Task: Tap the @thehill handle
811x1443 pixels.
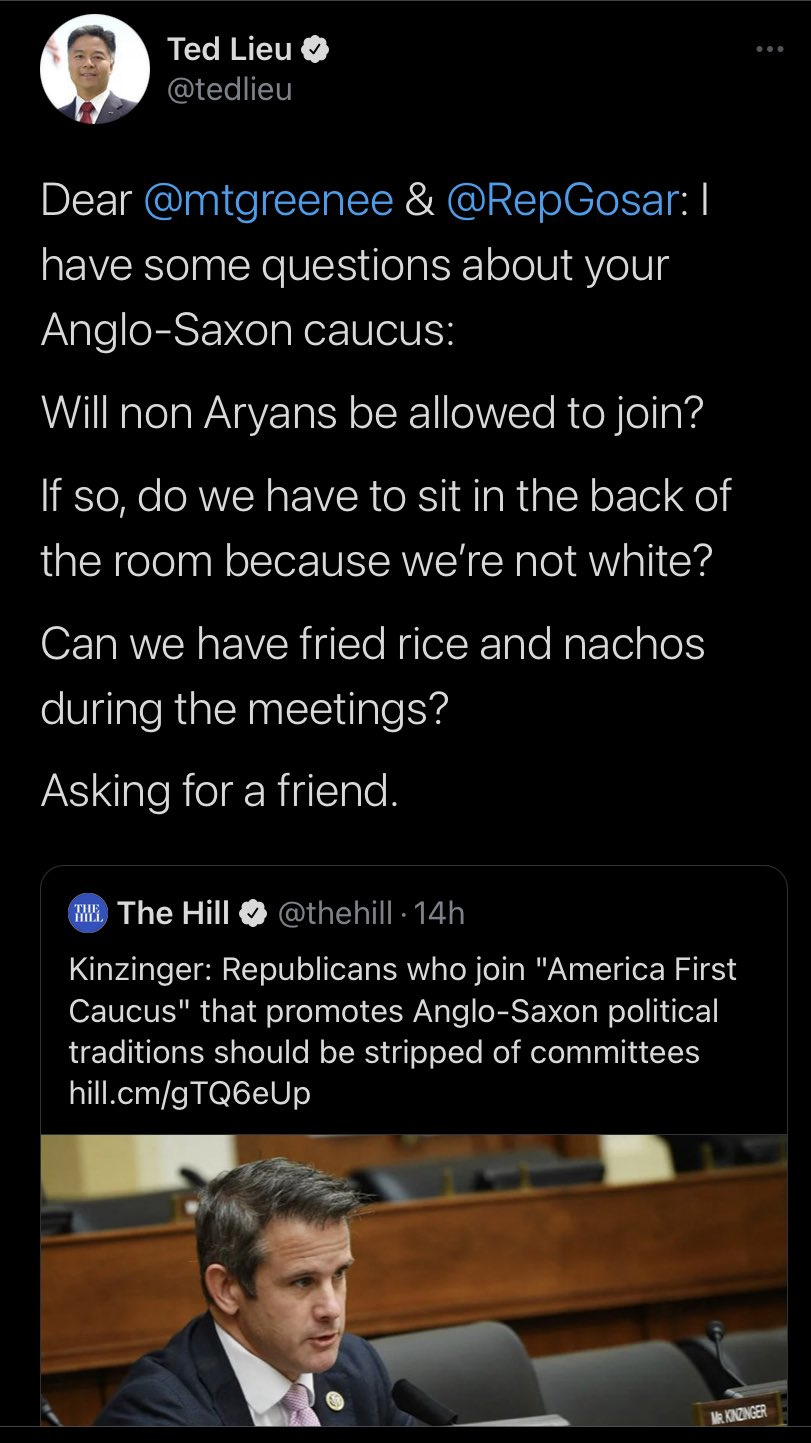Action: coord(334,913)
